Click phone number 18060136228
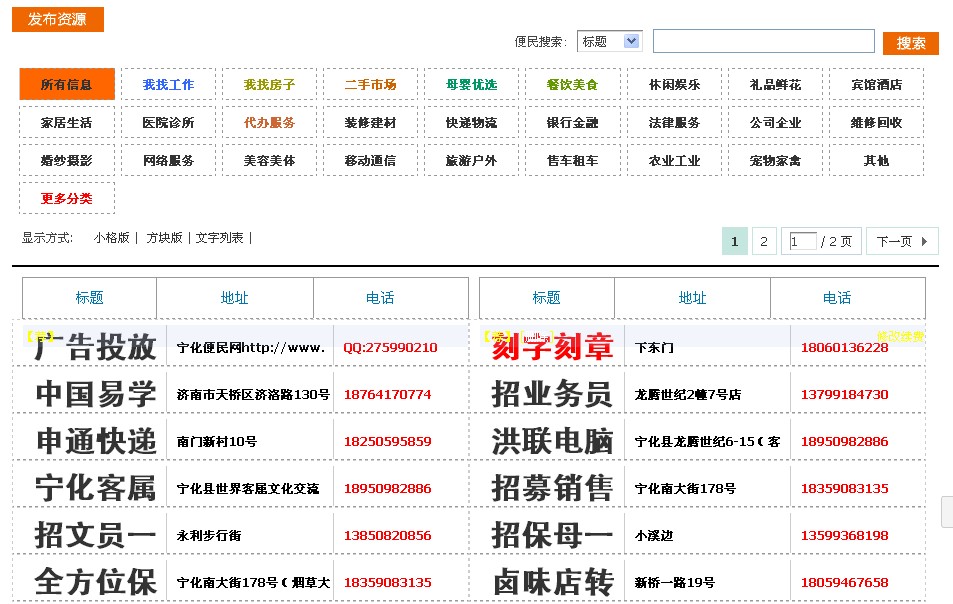 844,348
